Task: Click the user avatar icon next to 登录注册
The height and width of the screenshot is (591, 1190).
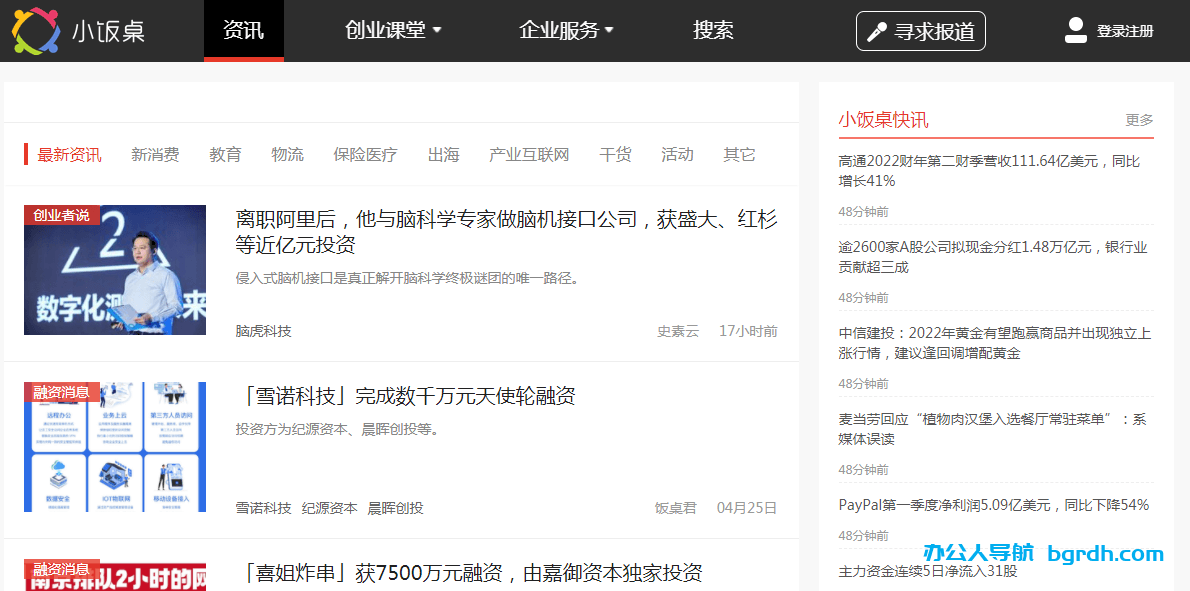Action: point(1075,30)
